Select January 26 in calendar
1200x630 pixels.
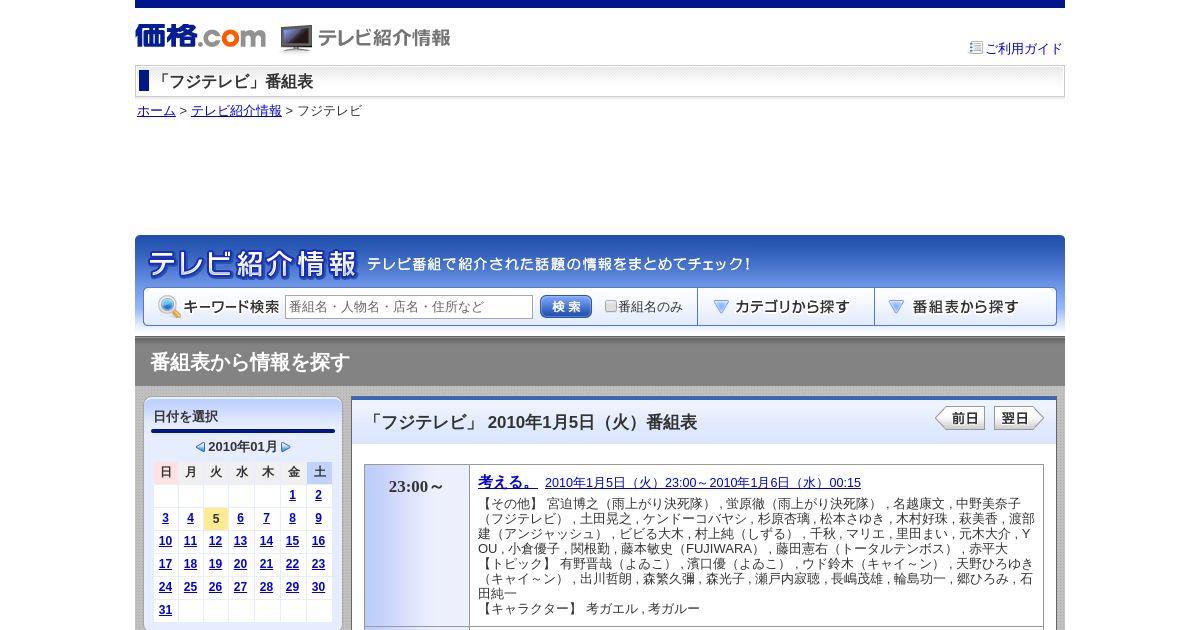point(216,587)
